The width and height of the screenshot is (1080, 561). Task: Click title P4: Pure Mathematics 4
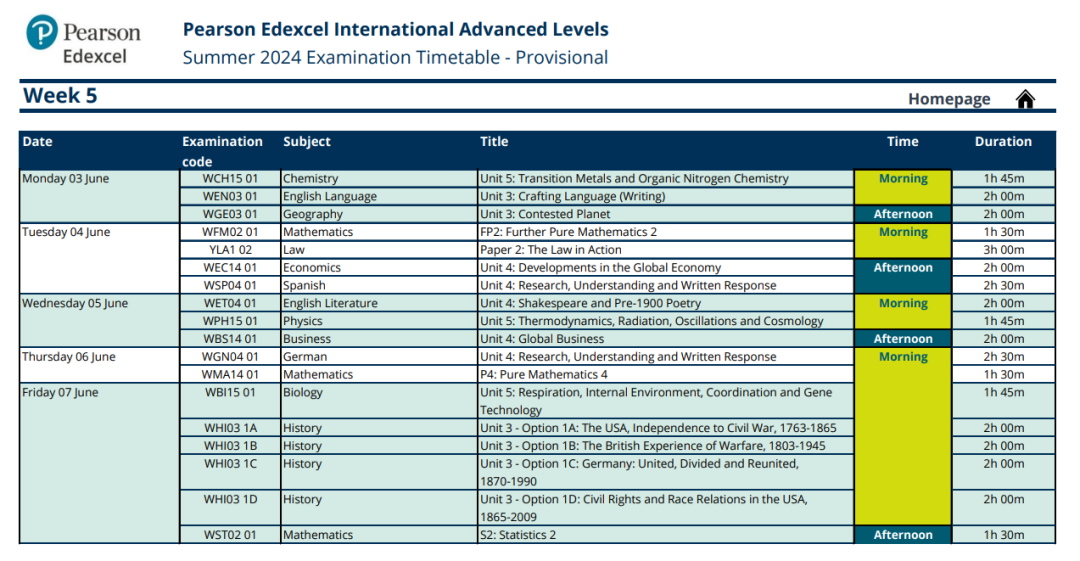(544, 375)
